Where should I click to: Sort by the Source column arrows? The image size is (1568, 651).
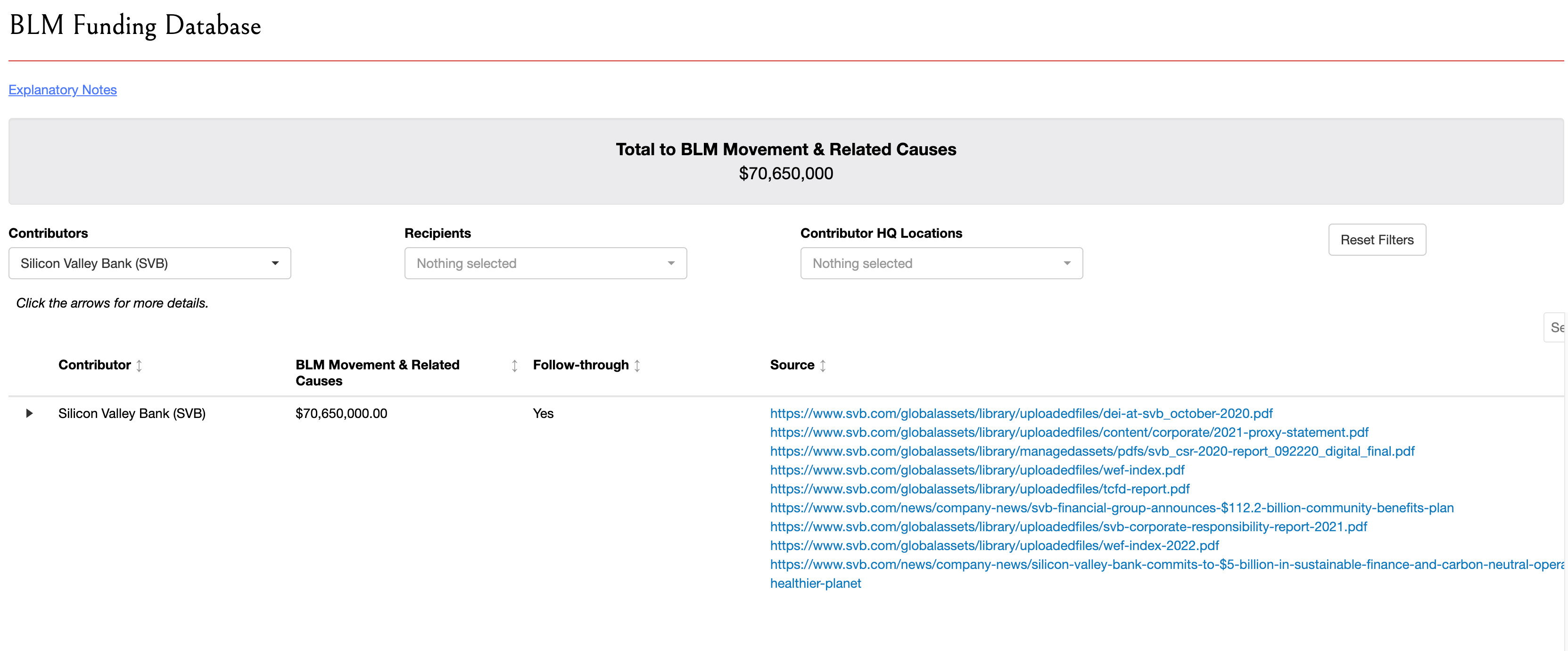[x=822, y=366]
